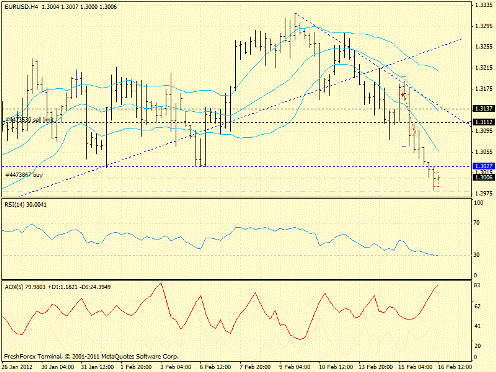The height and width of the screenshot is (372, 496).
Task: Click the 62 value on ADX scale
Action: pyautogui.click(x=477, y=306)
